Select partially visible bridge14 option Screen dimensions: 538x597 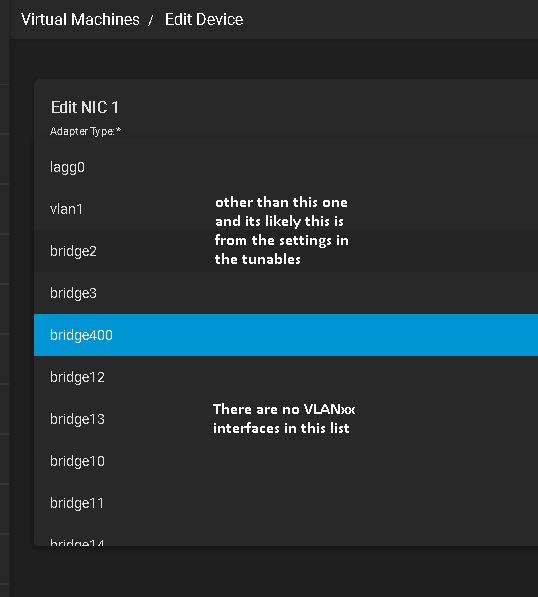click(x=286, y=535)
